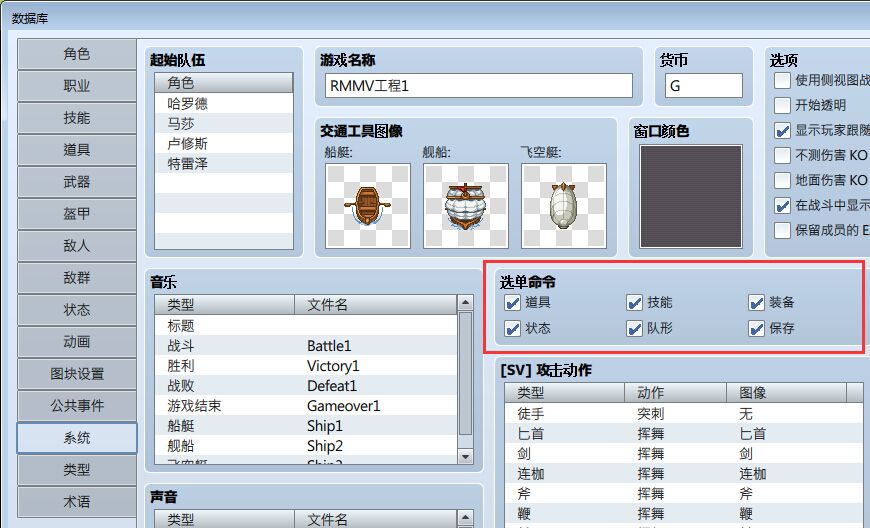The height and width of the screenshot is (528, 870).
Task: Select the 鞭 attack motion row
Action: 684,514
